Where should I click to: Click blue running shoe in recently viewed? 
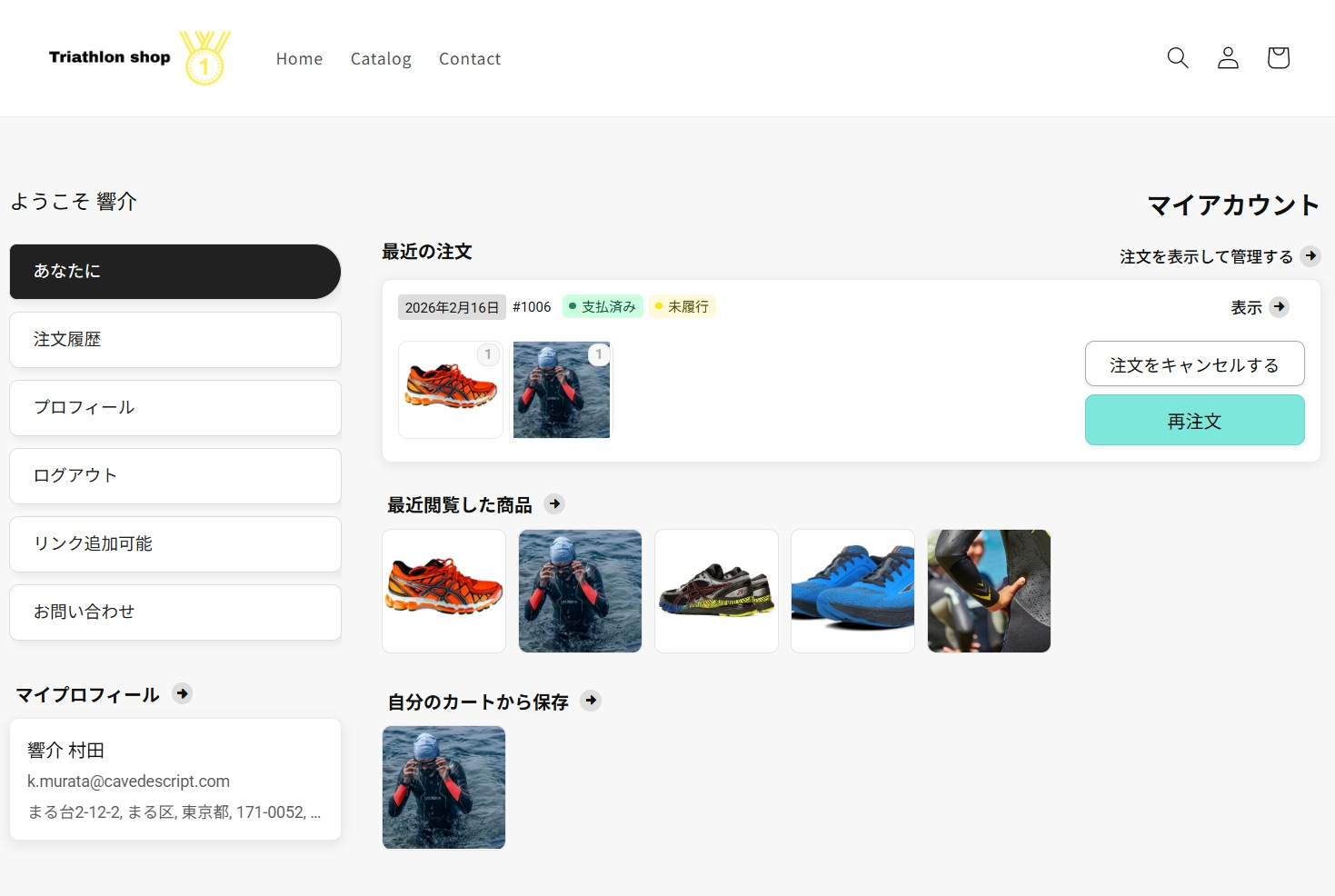pyautogui.click(x=852, y=591)
